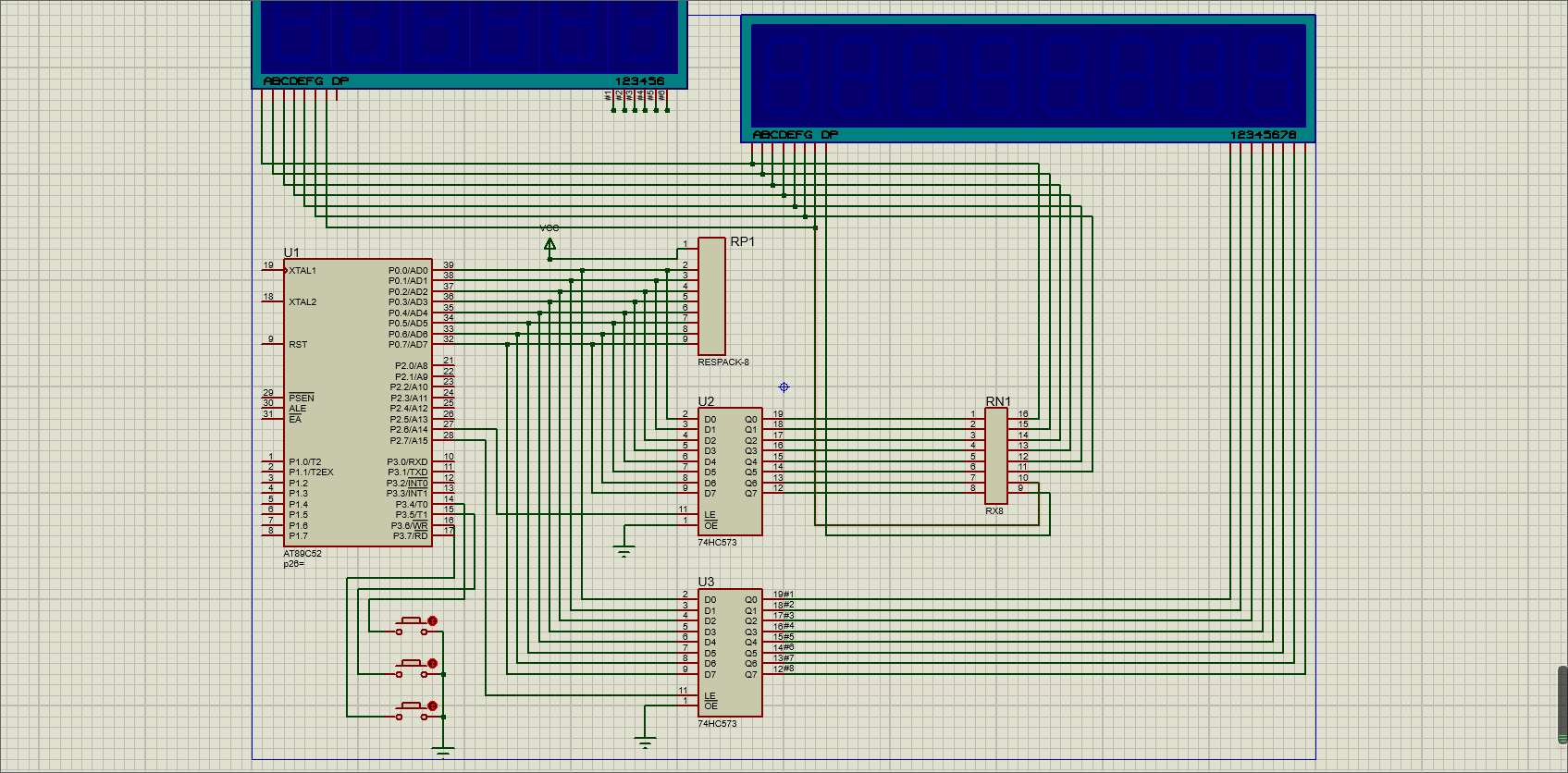This screenshot has height=773, width=1568.
Task: Click the 'RP1' reference label
Action: coord(743,241)
